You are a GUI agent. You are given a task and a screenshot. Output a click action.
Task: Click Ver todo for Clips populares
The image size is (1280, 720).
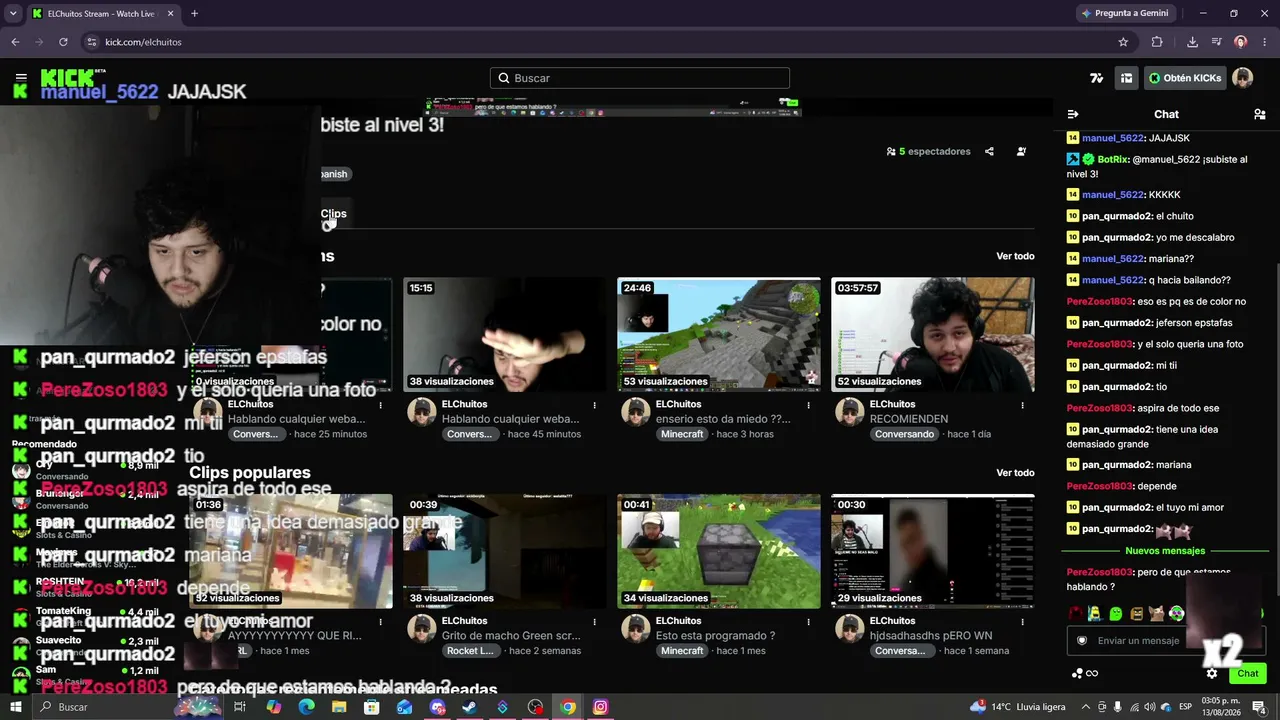[1015, 473]
